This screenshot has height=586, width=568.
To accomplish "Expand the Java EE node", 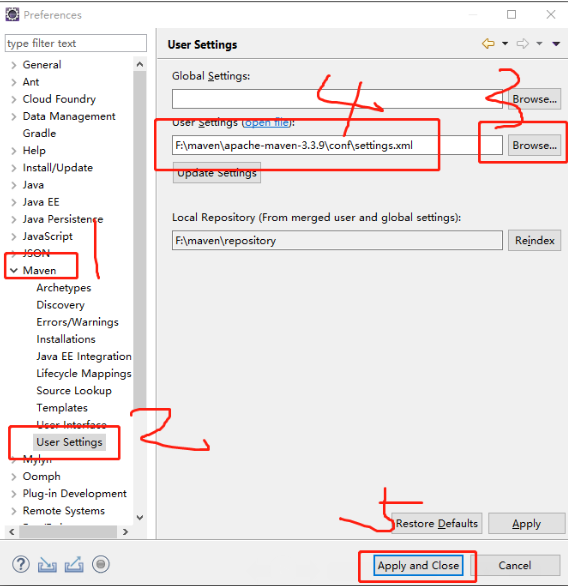I will point(14,203).
